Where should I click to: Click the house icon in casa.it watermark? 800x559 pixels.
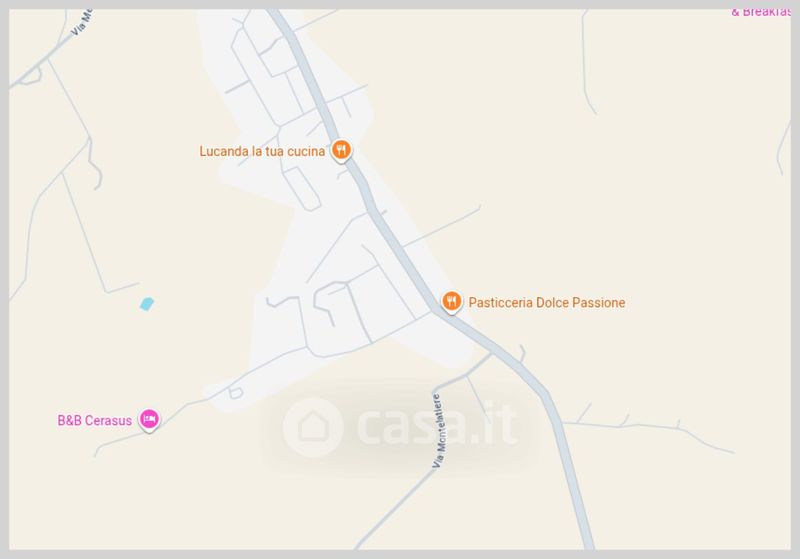(x=313, y=426)
